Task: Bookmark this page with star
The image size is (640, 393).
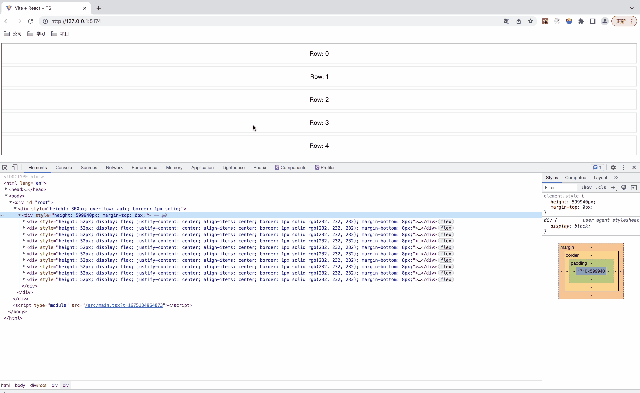Action: point(530,21)
